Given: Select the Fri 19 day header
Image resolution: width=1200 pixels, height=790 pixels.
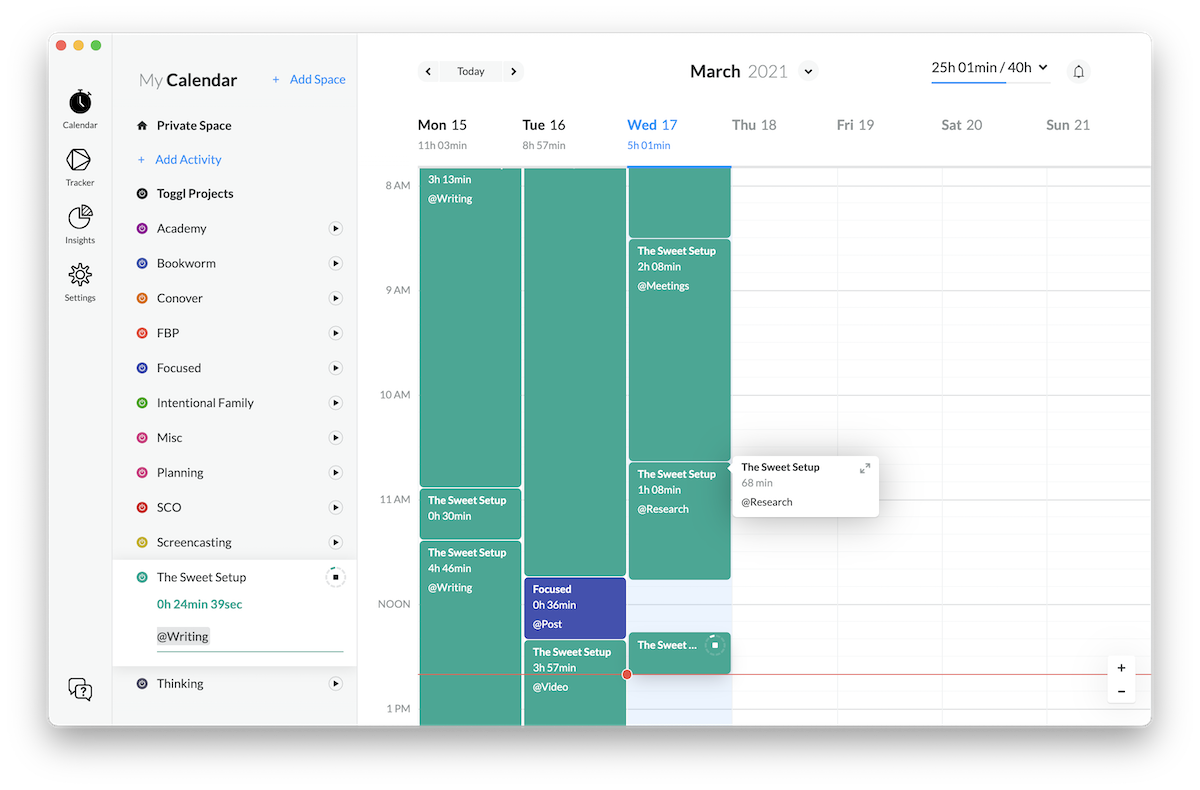Looking at the screenshot, I should coord(855,125).
